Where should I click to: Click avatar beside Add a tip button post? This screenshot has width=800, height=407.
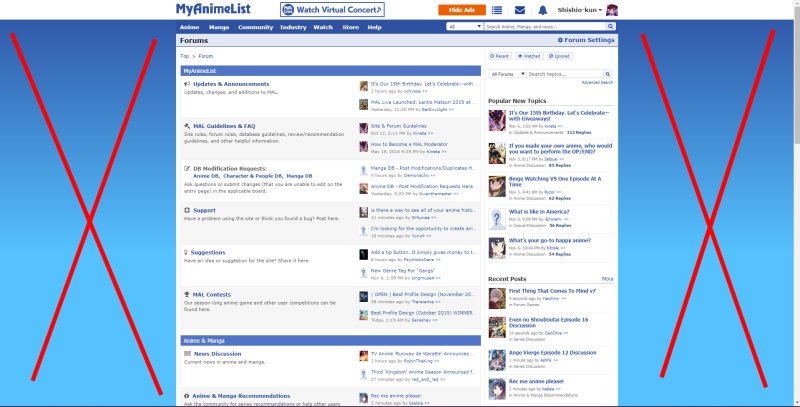click(363, 255)
